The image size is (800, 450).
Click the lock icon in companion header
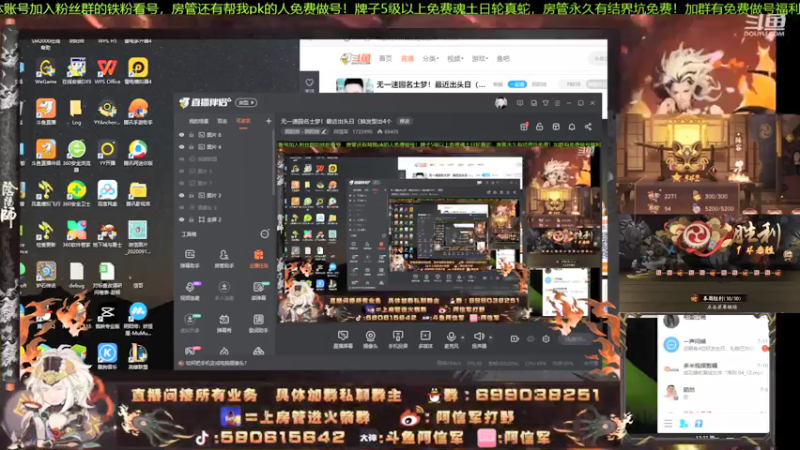tap(539, 127)
